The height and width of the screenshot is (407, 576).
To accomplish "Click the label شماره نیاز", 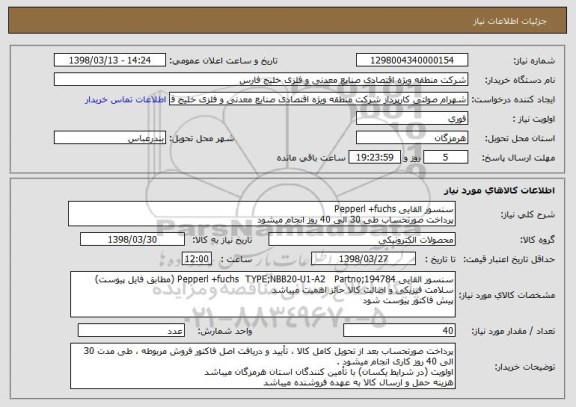I will 534,61.
